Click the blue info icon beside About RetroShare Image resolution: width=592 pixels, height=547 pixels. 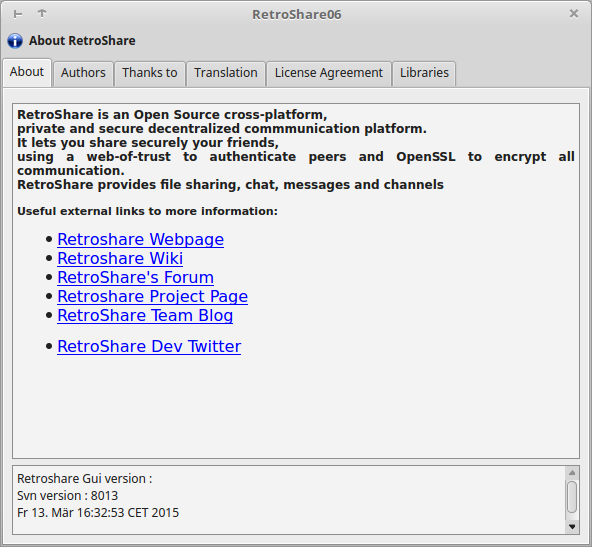coord(15,41)
